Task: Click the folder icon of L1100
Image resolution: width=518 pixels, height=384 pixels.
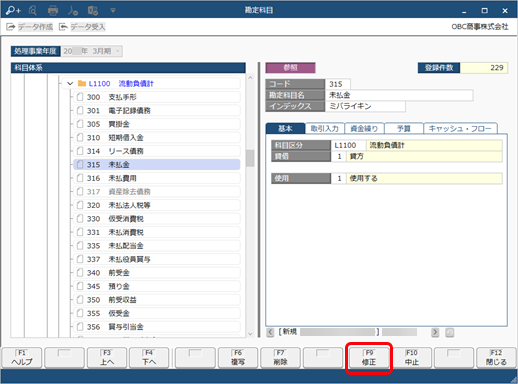Action: pos(82,83)
